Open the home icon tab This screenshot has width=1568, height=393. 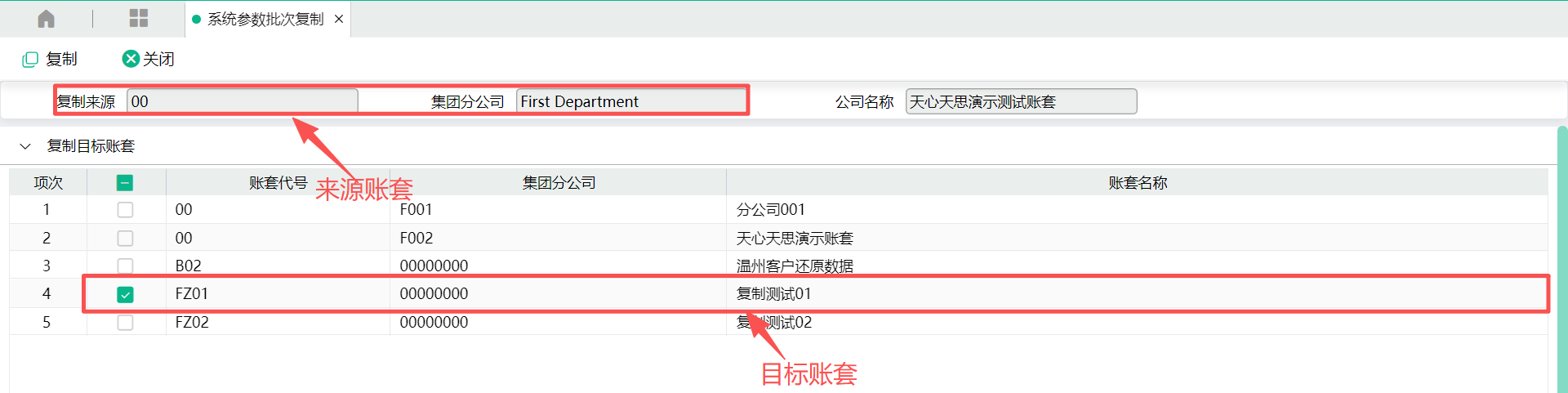pyautogui.click(x=47, y=19)
